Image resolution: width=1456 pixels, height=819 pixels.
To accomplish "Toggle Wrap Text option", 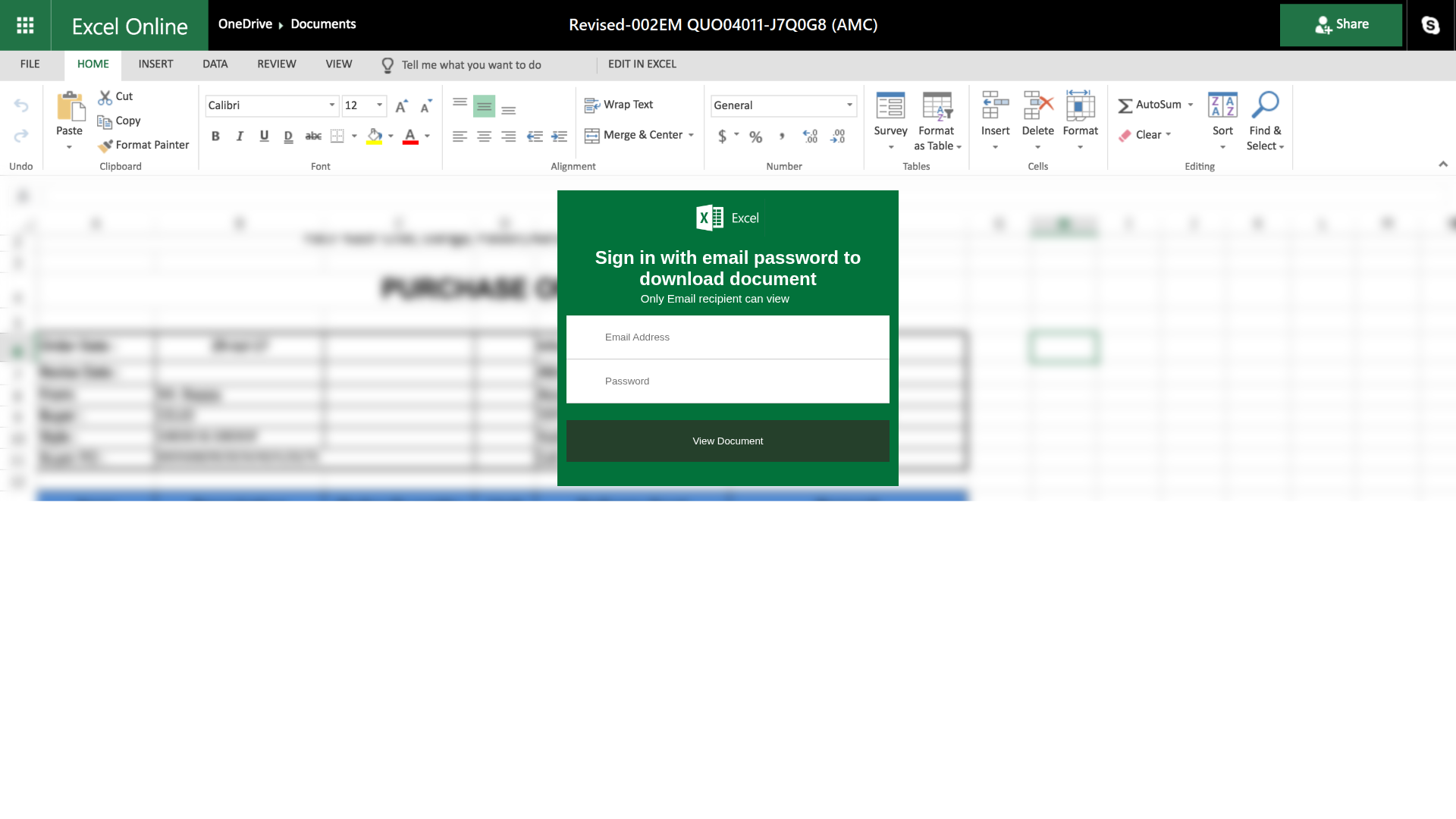I will point(619,105).
